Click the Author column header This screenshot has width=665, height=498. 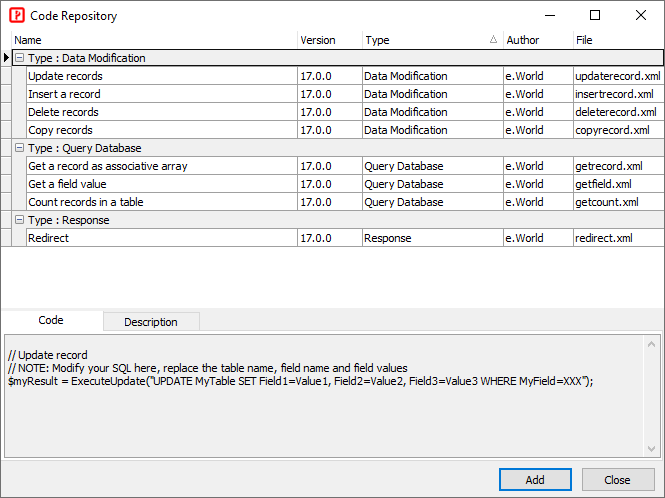(536, 40)
